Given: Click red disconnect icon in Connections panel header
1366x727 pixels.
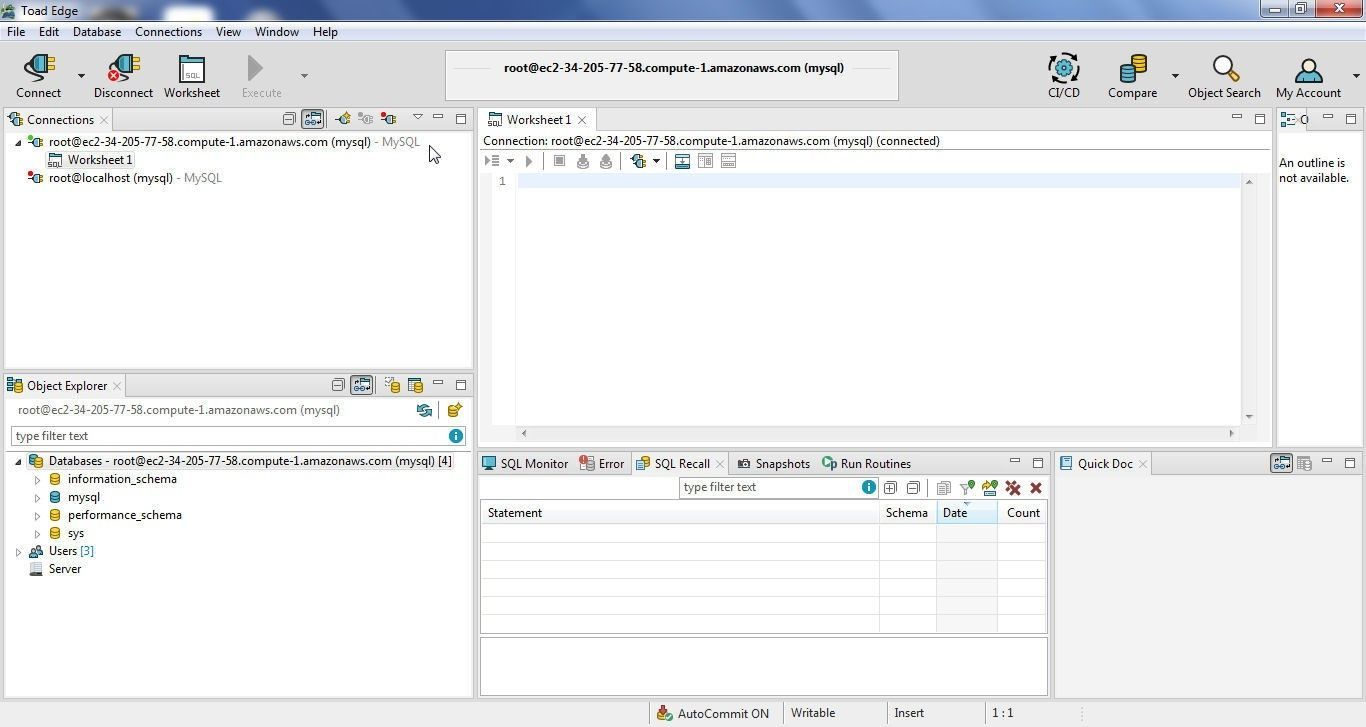Looking at the screenshot, I should click(x=388, y=119).
